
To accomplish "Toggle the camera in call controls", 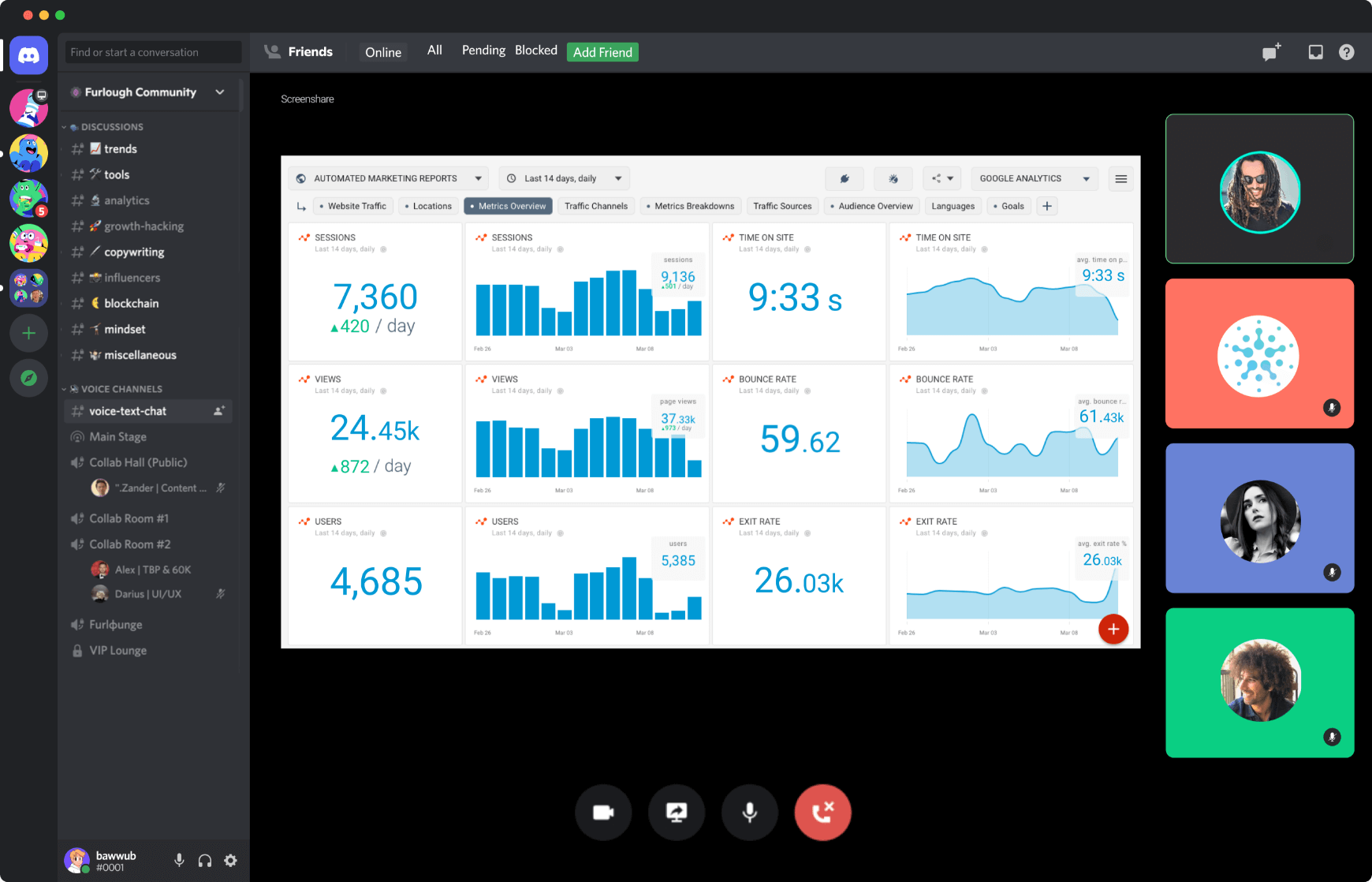I will 603,812.
